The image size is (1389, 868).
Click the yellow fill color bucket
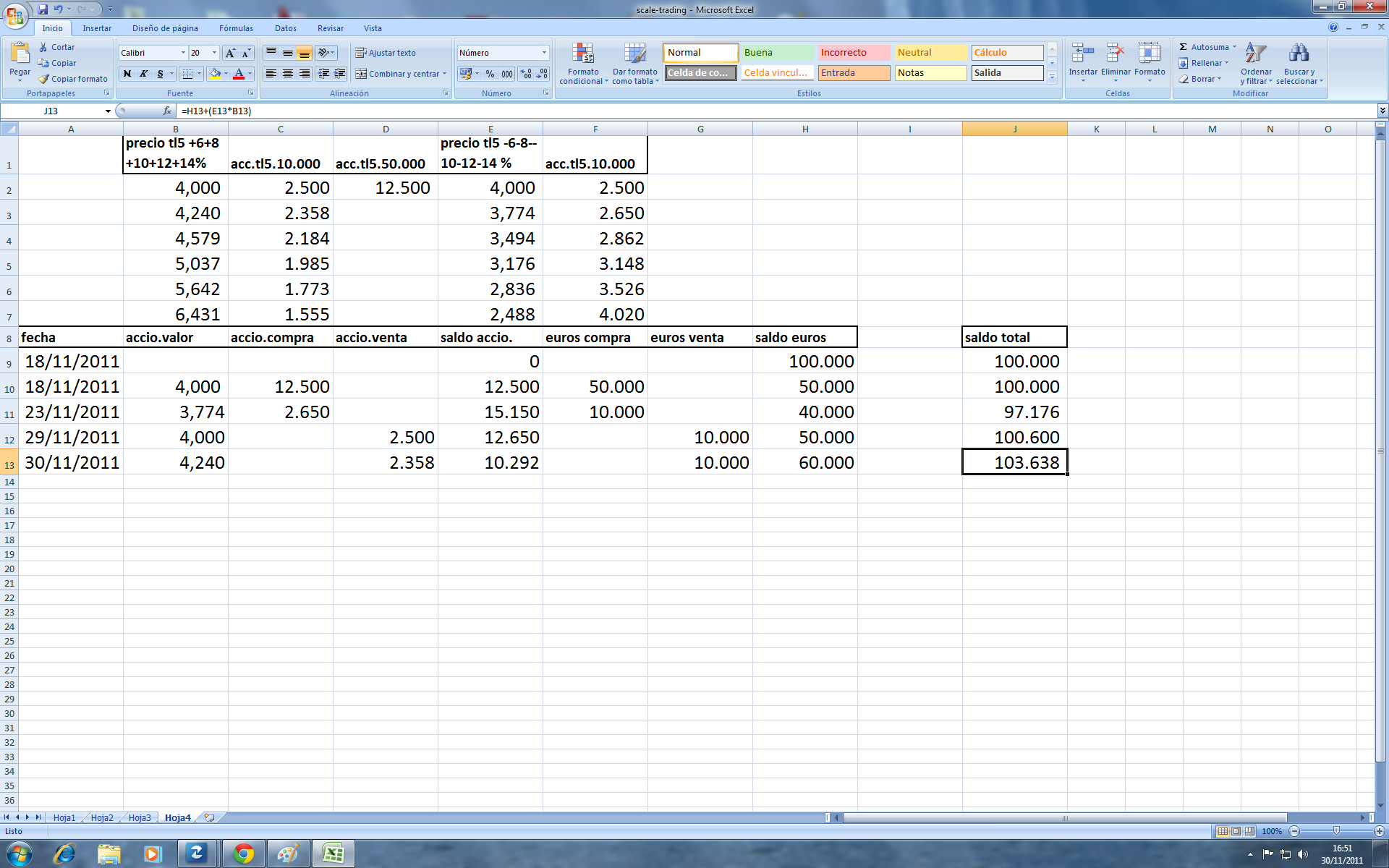click(215, 74)
